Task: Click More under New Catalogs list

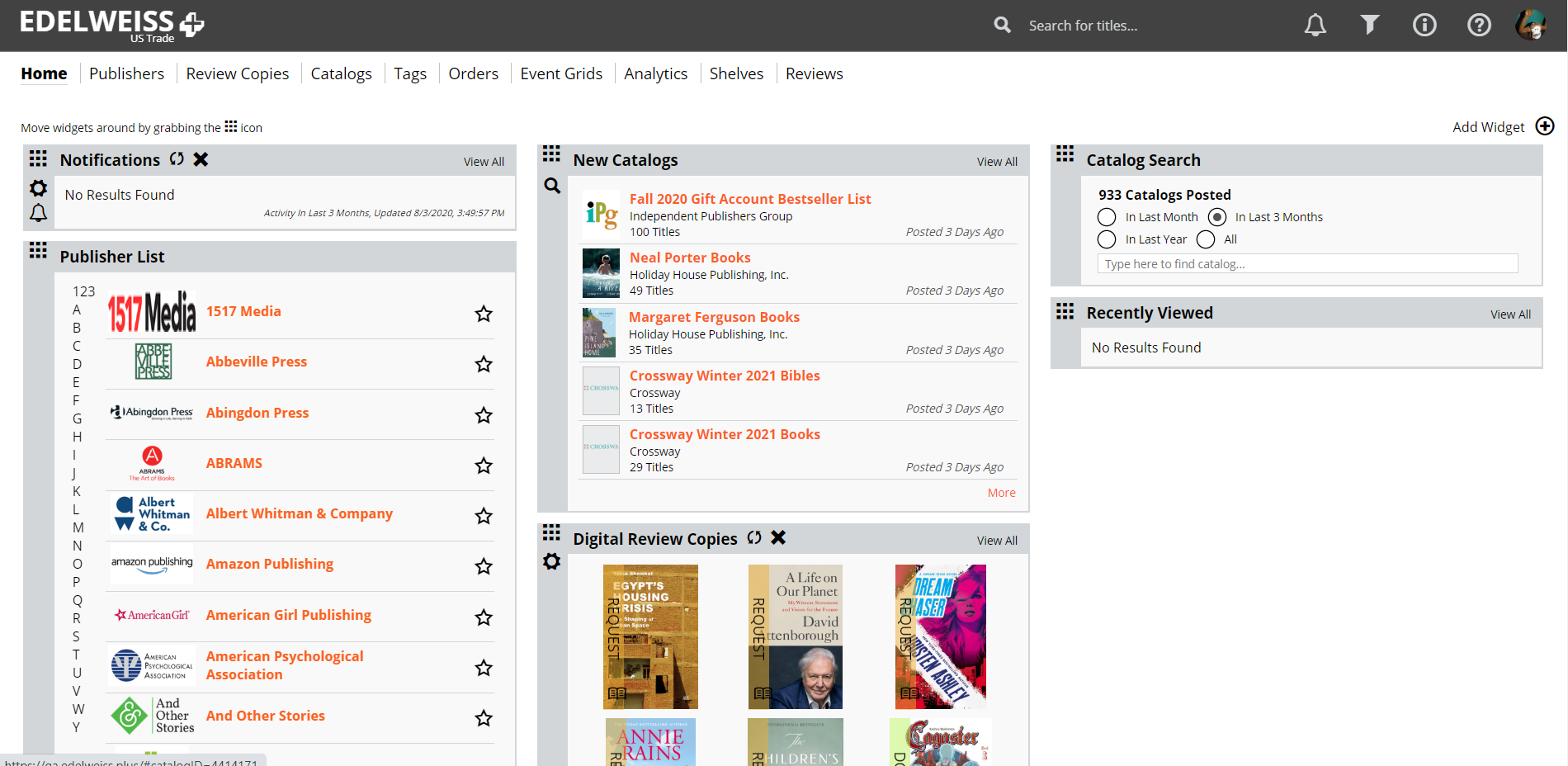Action: tap(1002, 493)
